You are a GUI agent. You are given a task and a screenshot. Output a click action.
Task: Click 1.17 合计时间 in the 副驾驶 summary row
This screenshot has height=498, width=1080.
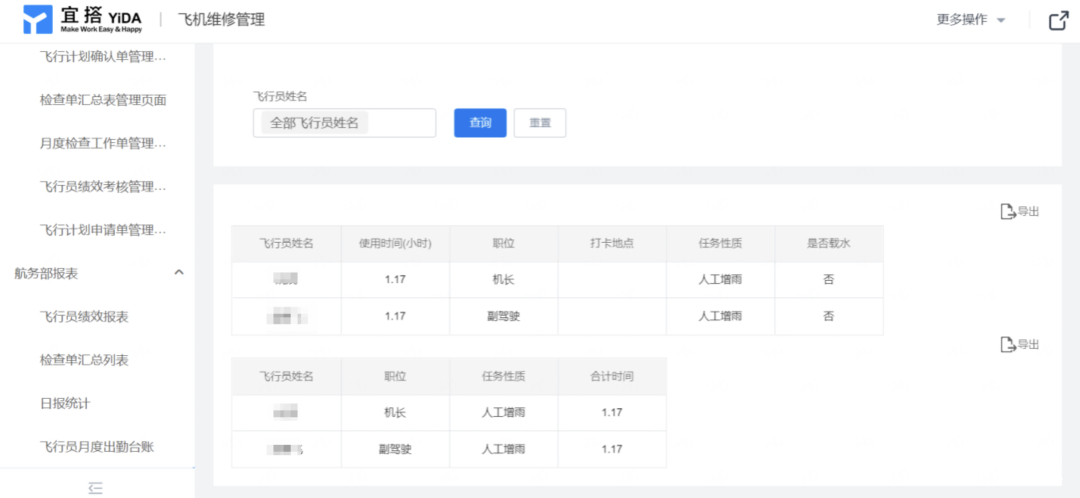point(612,449)
